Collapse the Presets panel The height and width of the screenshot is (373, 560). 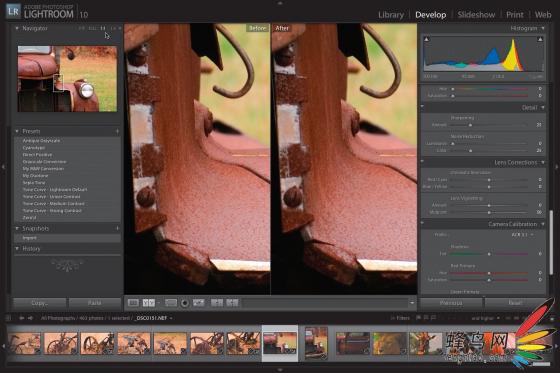point(17,131)
